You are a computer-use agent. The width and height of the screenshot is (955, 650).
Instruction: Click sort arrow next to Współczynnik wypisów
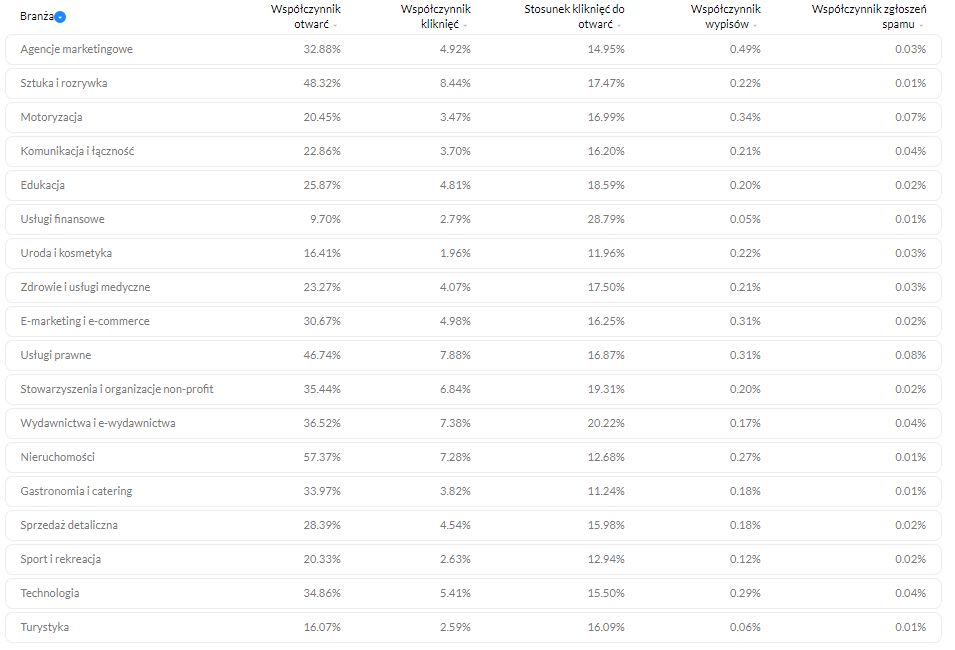pos(755,25)
